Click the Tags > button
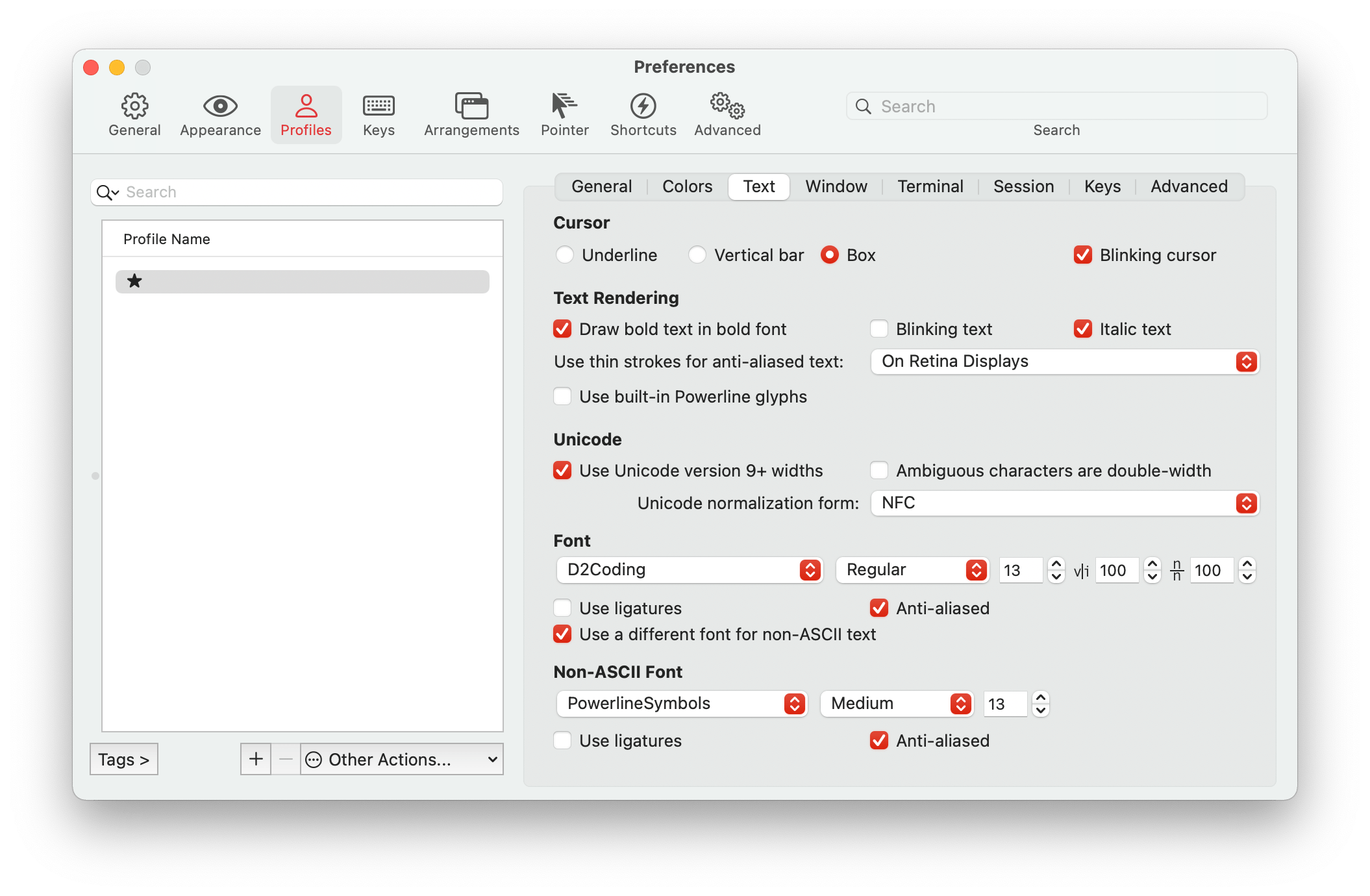This screenshot has height=896, width=1370. 124,759
